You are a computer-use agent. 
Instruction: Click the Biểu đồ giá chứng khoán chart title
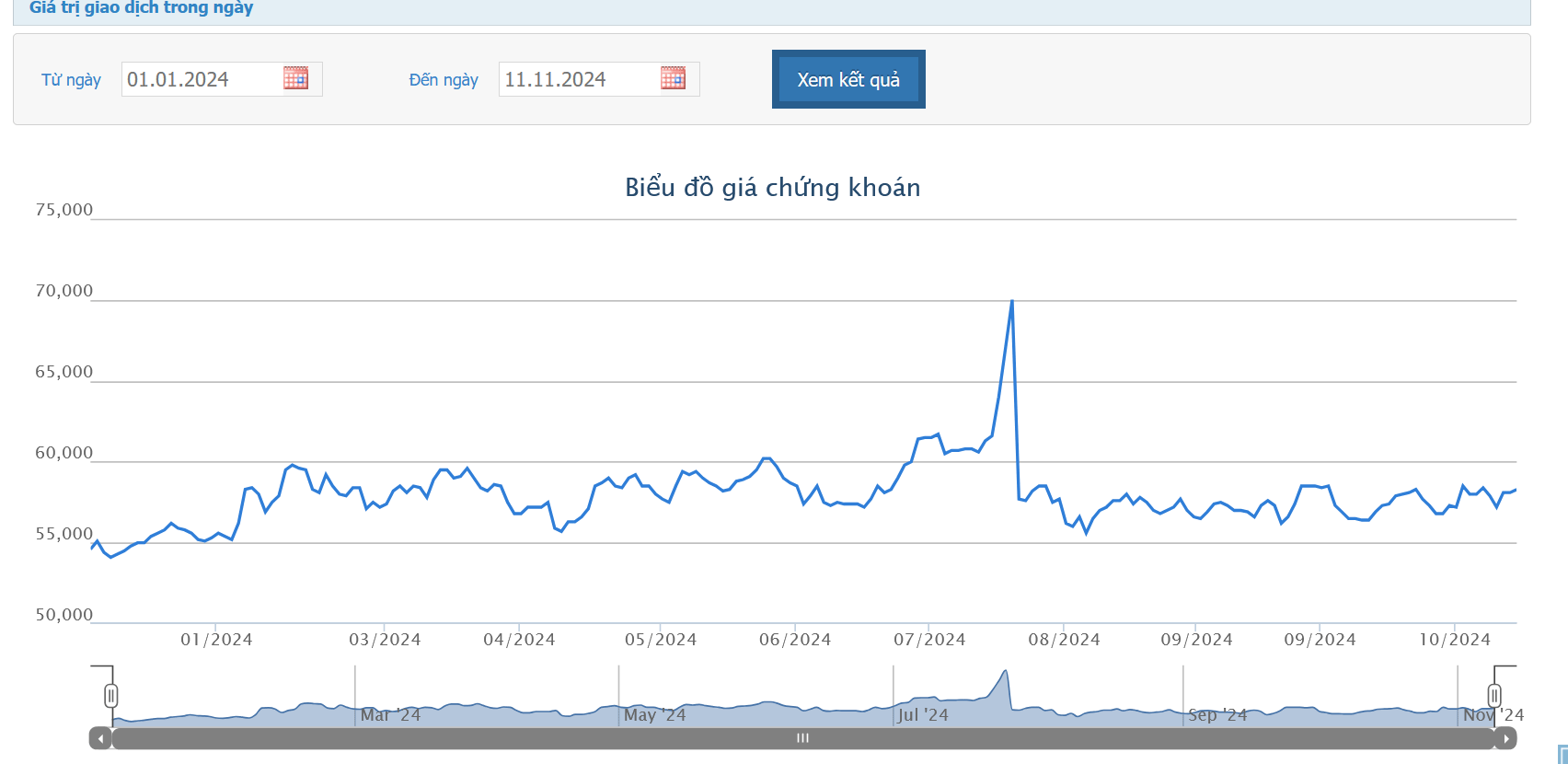coord(772,188)
